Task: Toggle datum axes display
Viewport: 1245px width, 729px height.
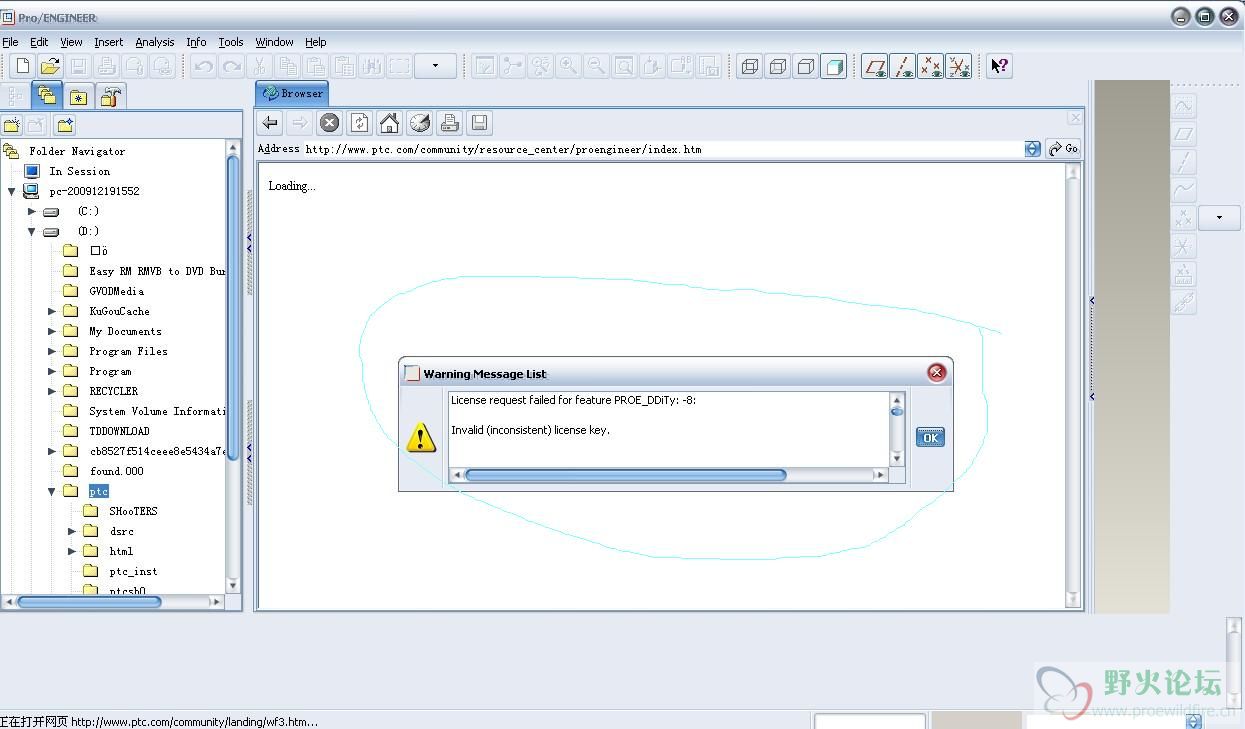Action: pos(904,66)
